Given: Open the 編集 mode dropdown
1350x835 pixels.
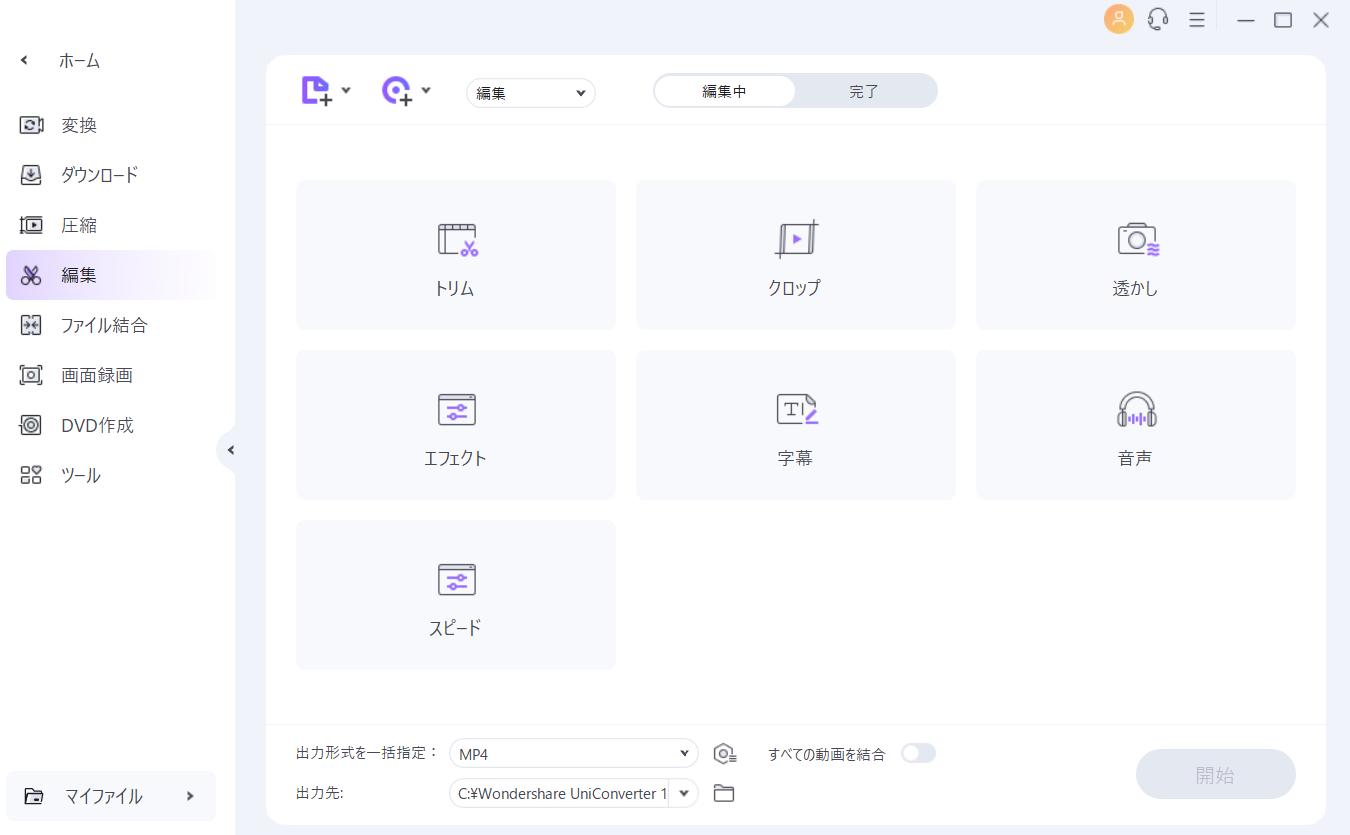Looking at the screenshot, I should pos(531,93).
